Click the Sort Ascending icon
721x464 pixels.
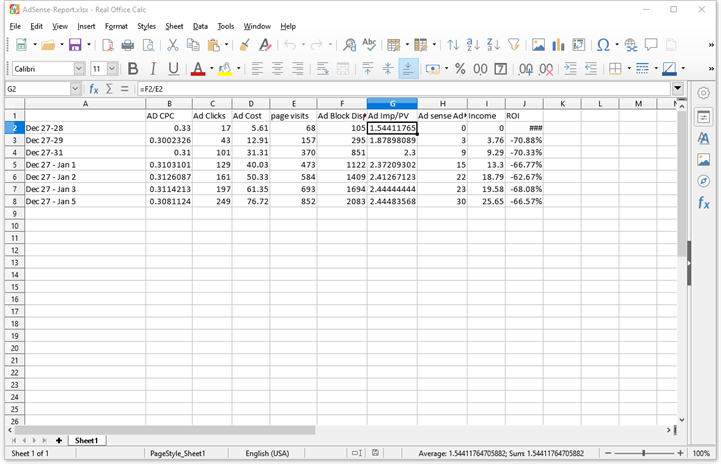pyautogui.click(x=473, y=45)
